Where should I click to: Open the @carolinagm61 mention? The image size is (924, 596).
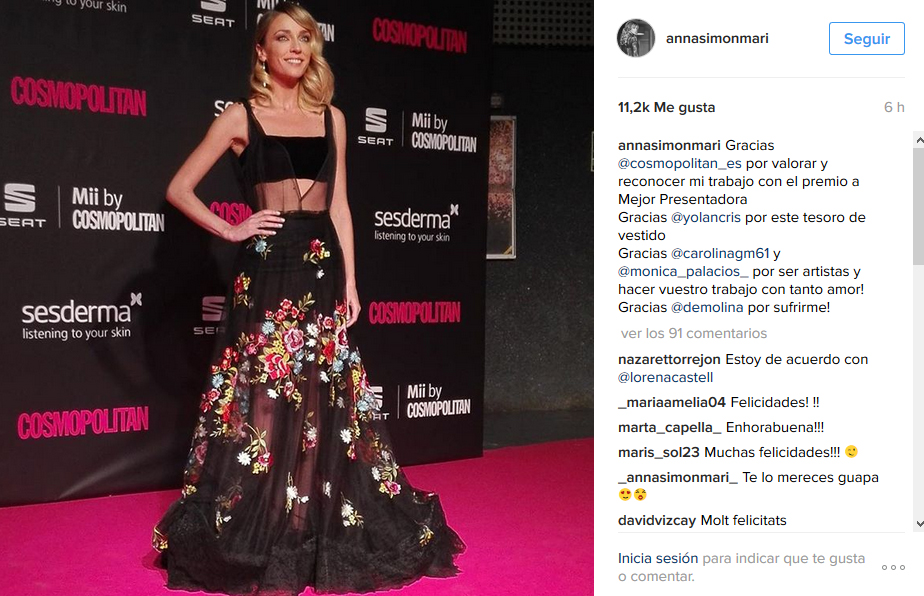click(720, 253)
